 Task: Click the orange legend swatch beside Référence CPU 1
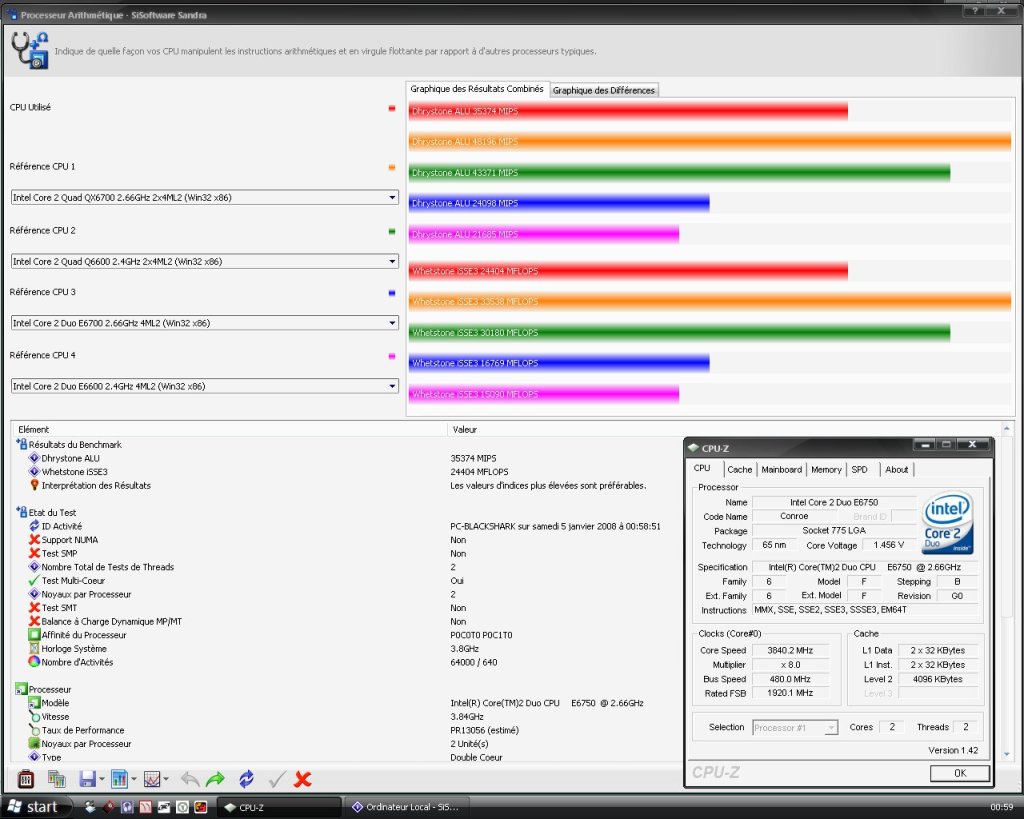click(x=392, y=167)
